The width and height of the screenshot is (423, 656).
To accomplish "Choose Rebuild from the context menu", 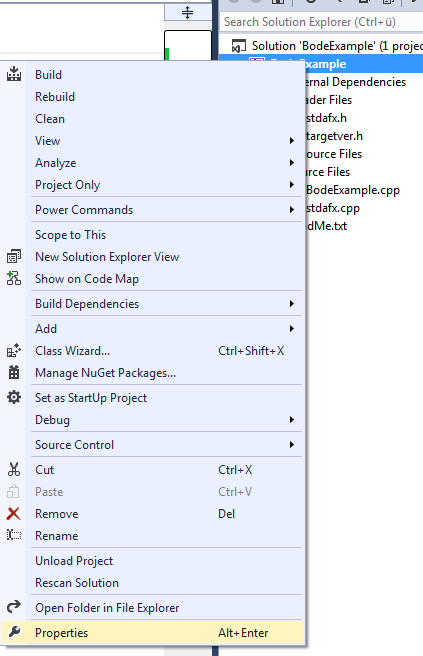I will (x=55, y=97).
